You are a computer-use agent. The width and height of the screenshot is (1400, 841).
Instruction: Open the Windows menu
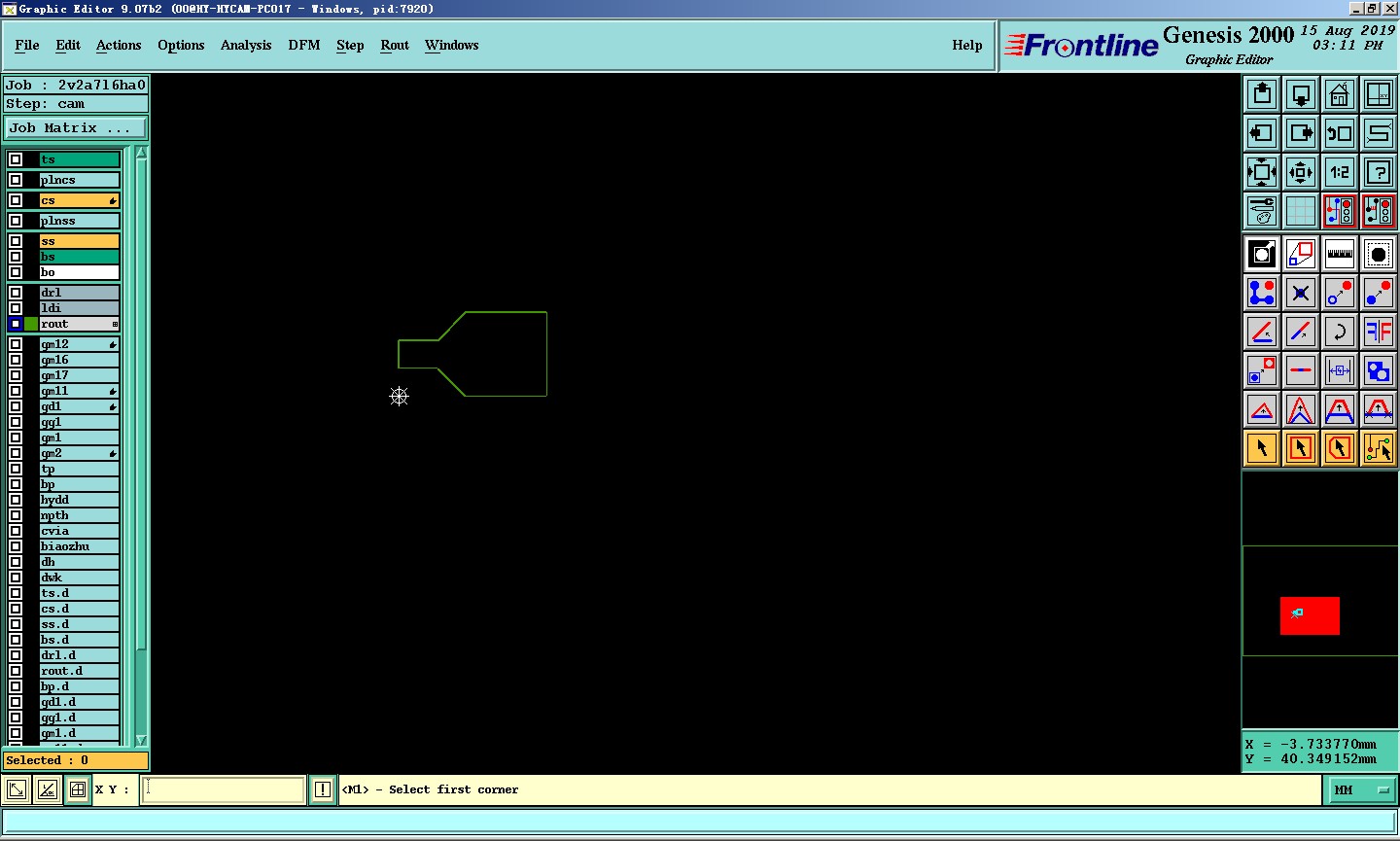[x=452, y=46]
